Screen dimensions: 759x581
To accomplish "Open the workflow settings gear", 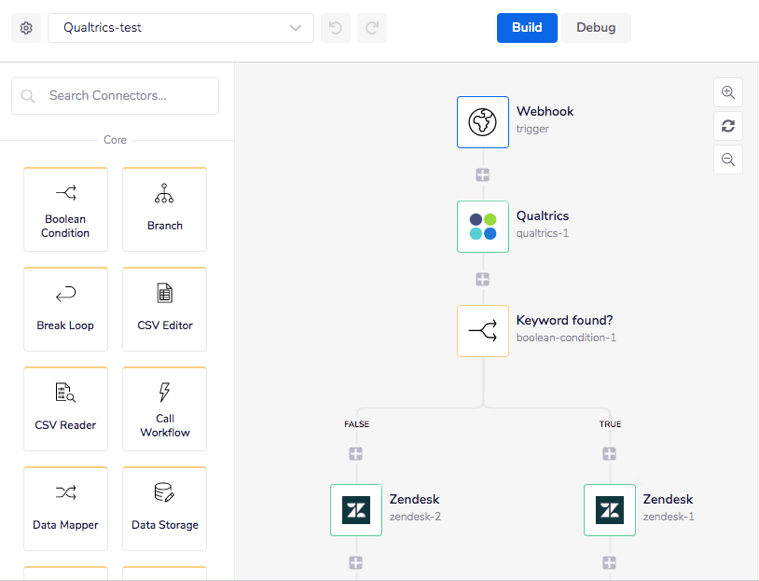I will click(x=26, y=28).
